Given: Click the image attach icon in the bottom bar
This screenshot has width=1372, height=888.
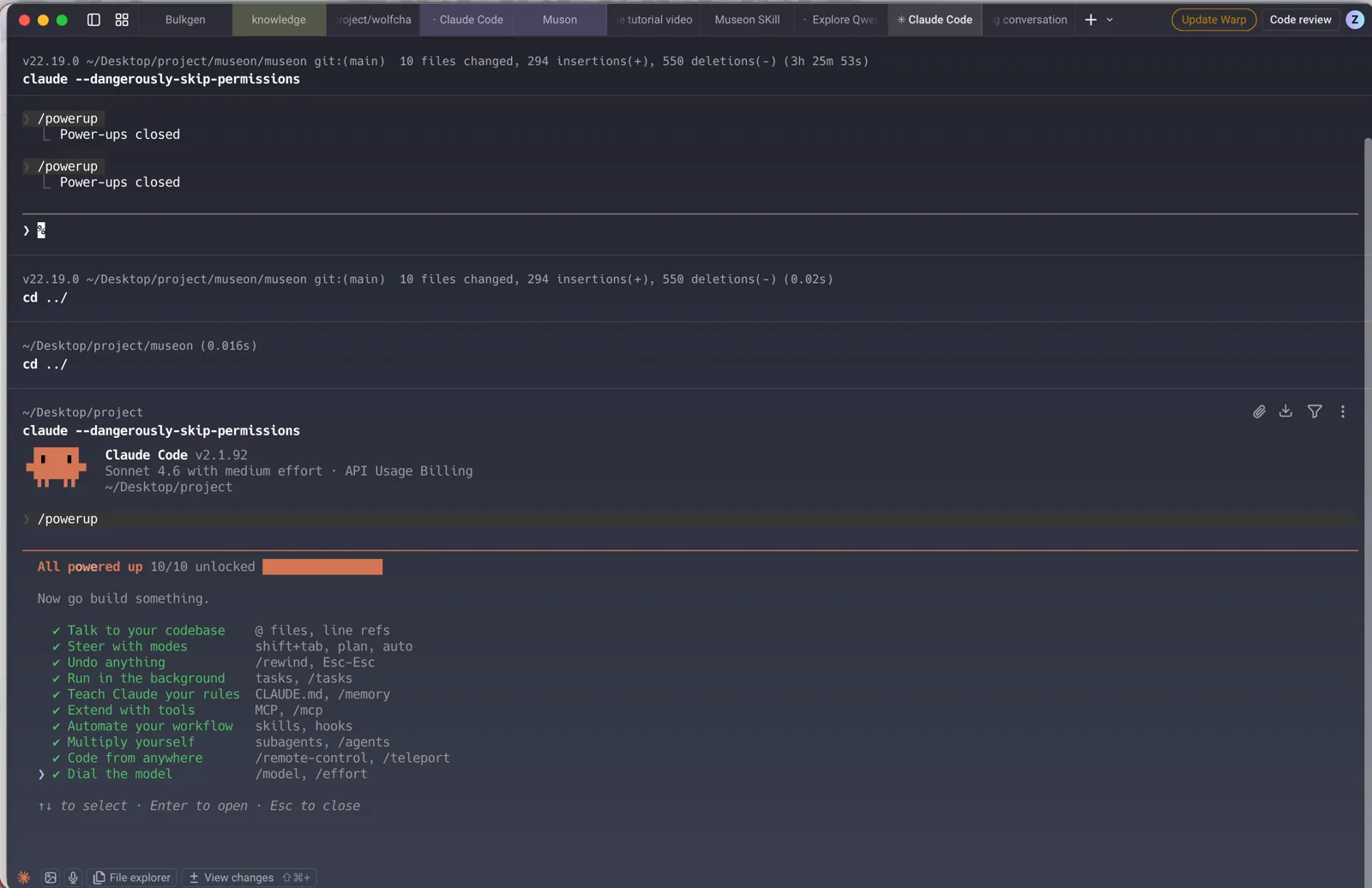Looking at the screenshot, I should tap(51, 878).
